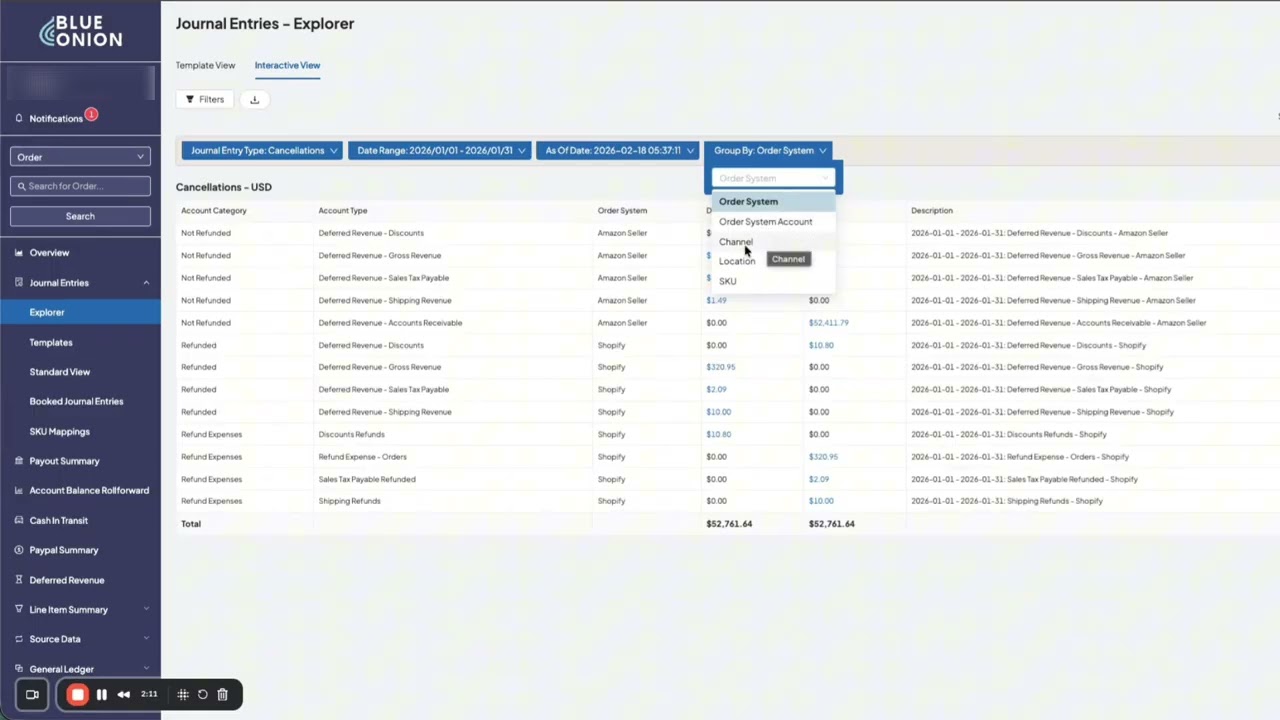This screenshot has height=720, width=1280.
Task: Select SKU group option
Action: (772, 281)
